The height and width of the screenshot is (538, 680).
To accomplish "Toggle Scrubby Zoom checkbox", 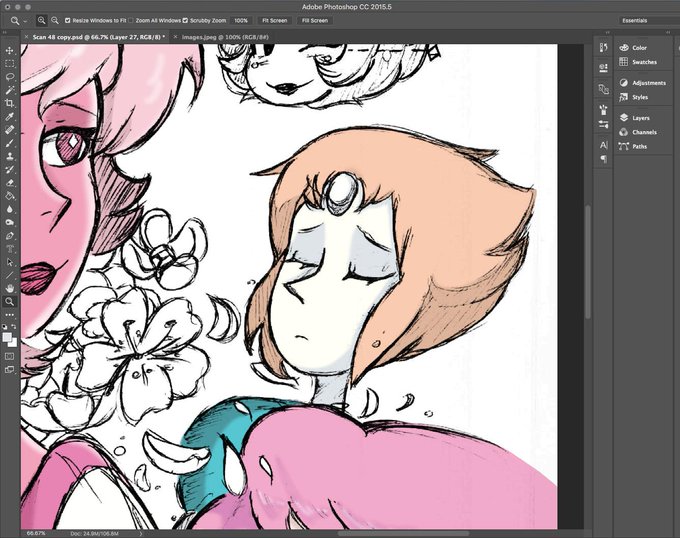I will [x=185, y=20].
